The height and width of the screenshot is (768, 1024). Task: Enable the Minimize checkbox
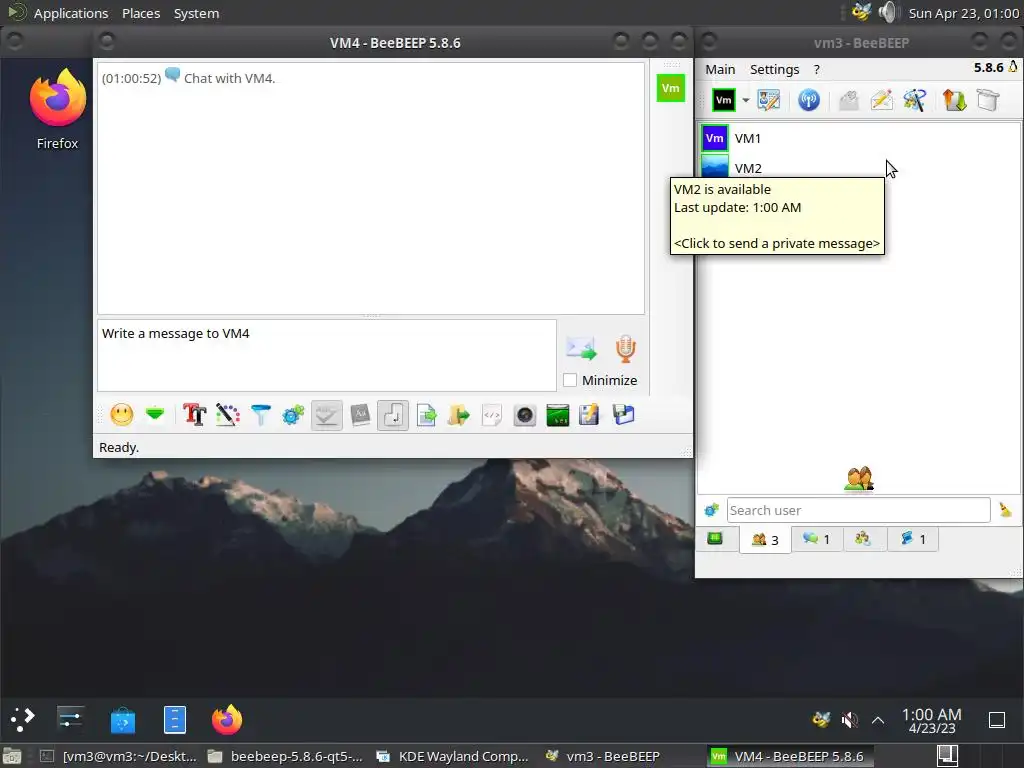point(569,380)
